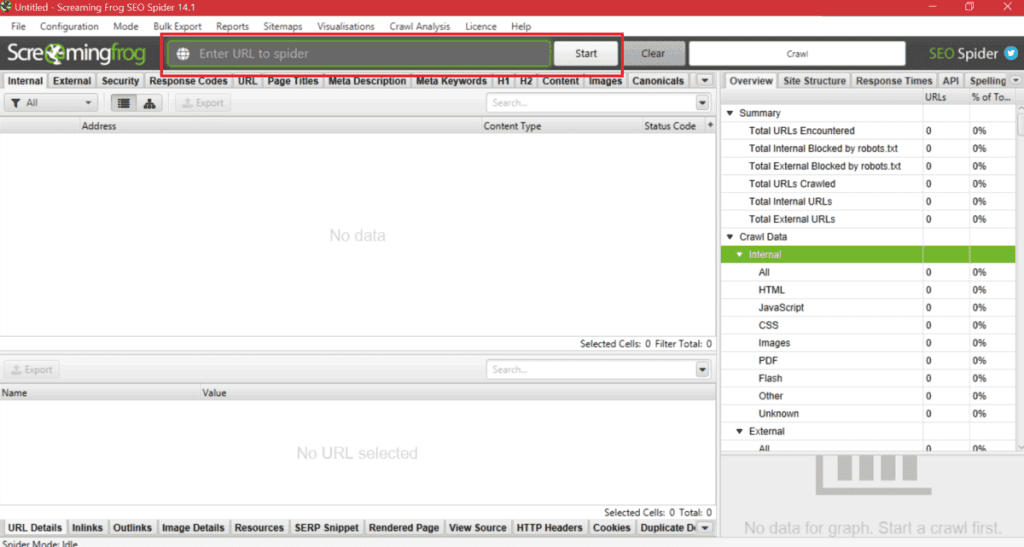The image size is (1024, 547).
Task: Click the Start button
Action: 586,54
